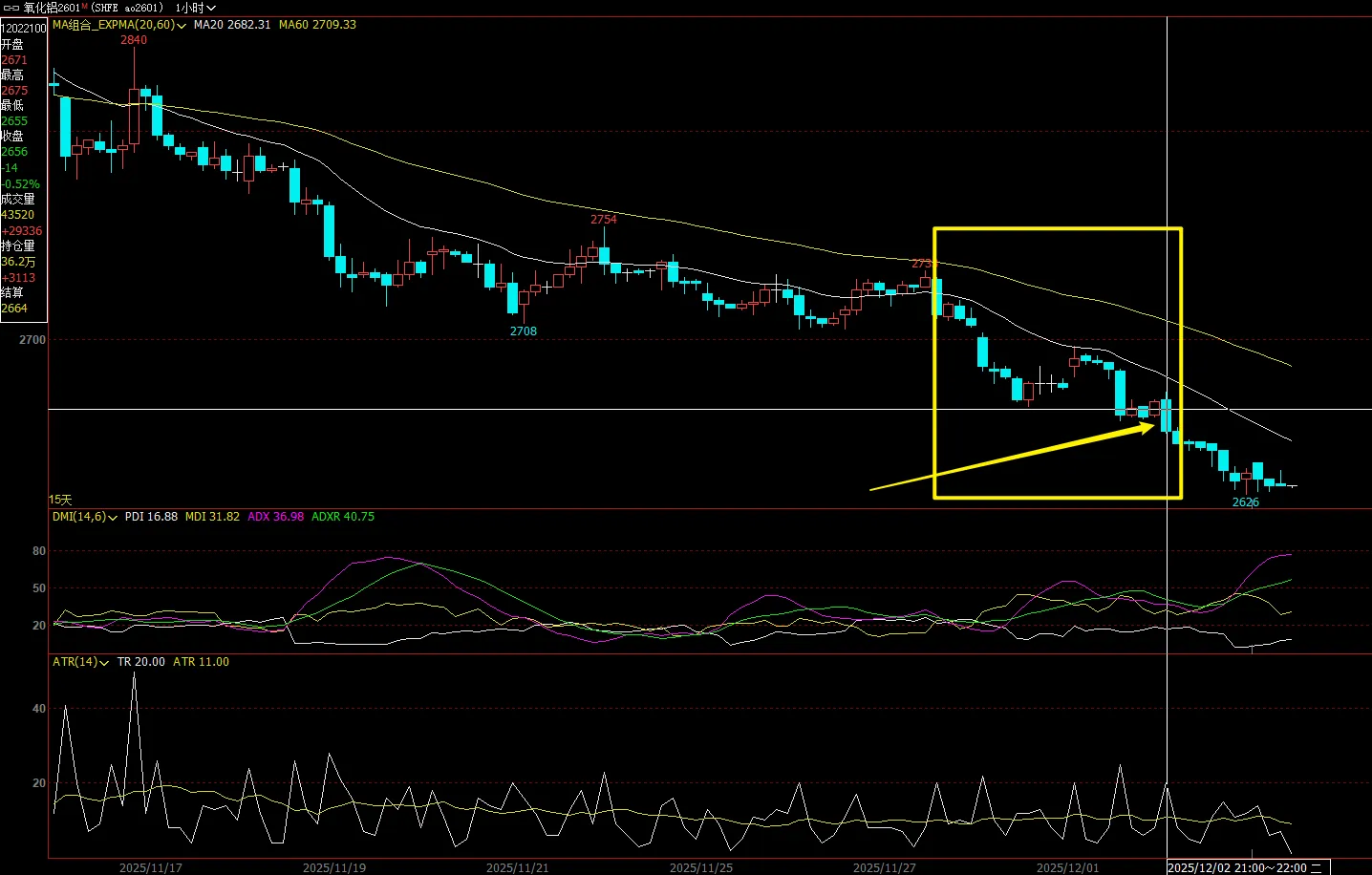Click the magenta ADX 36.98 legend
Image resolution: width=1372 pixels, height=875 pixels.
tap(275, 517)
